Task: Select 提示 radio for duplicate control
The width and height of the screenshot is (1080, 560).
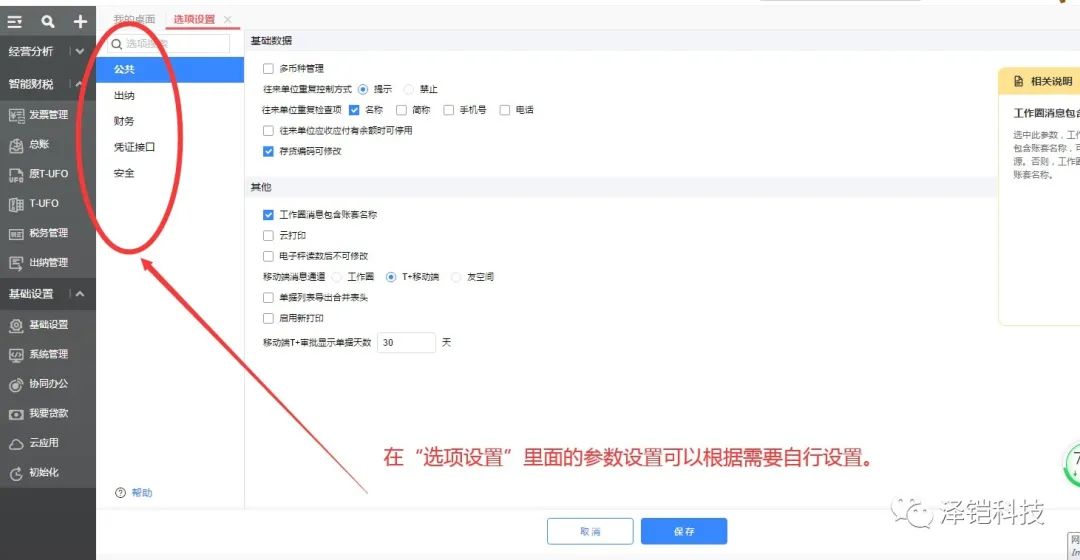Action: pyautogui.click(x=363, y=89)
